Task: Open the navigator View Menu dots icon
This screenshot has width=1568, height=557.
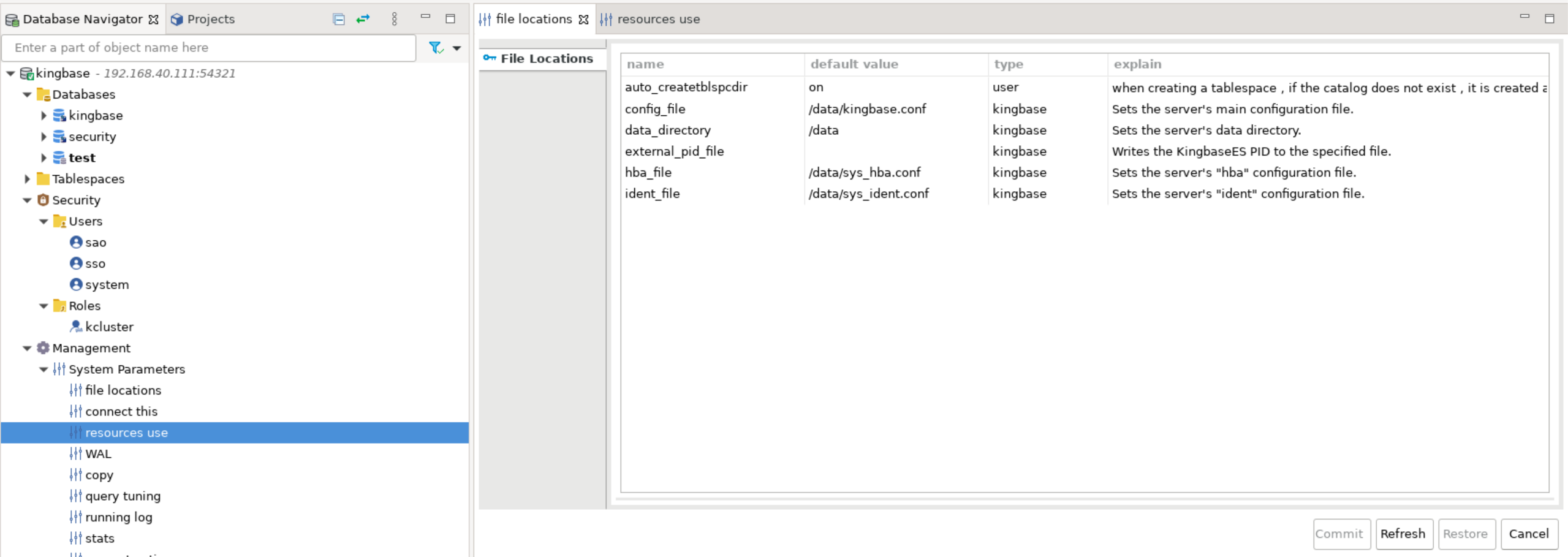Action: point(394,19)
